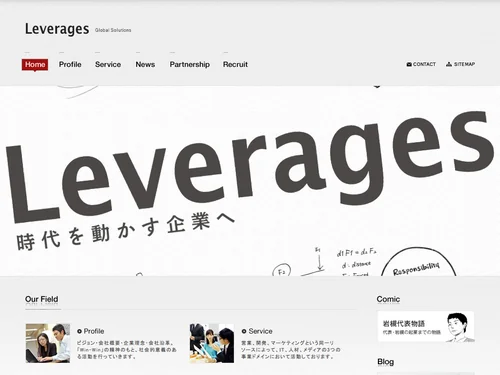The image size is (500, 375).
Task: Select the News navigation item
Action: [145, 64]
